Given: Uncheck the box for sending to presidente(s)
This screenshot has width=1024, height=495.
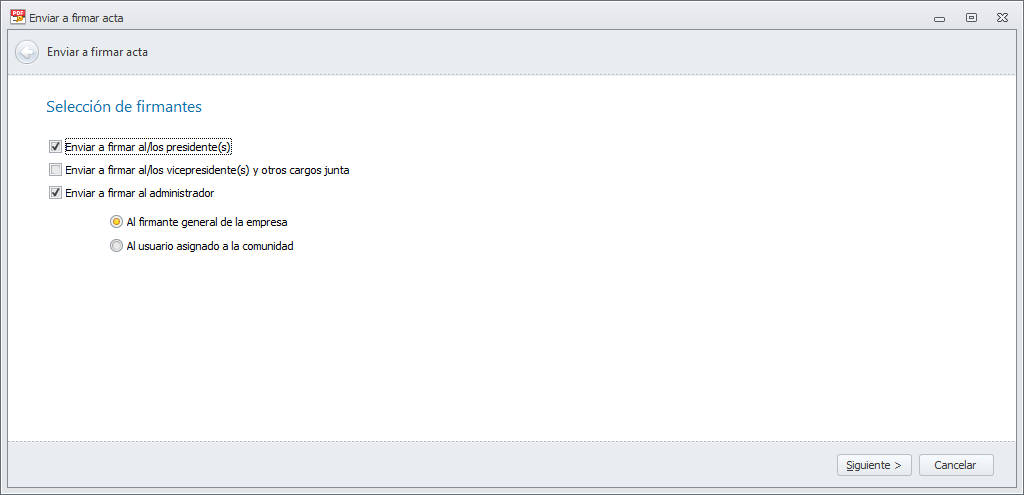Looking at the screenshot, I should [x=55, y=146].
